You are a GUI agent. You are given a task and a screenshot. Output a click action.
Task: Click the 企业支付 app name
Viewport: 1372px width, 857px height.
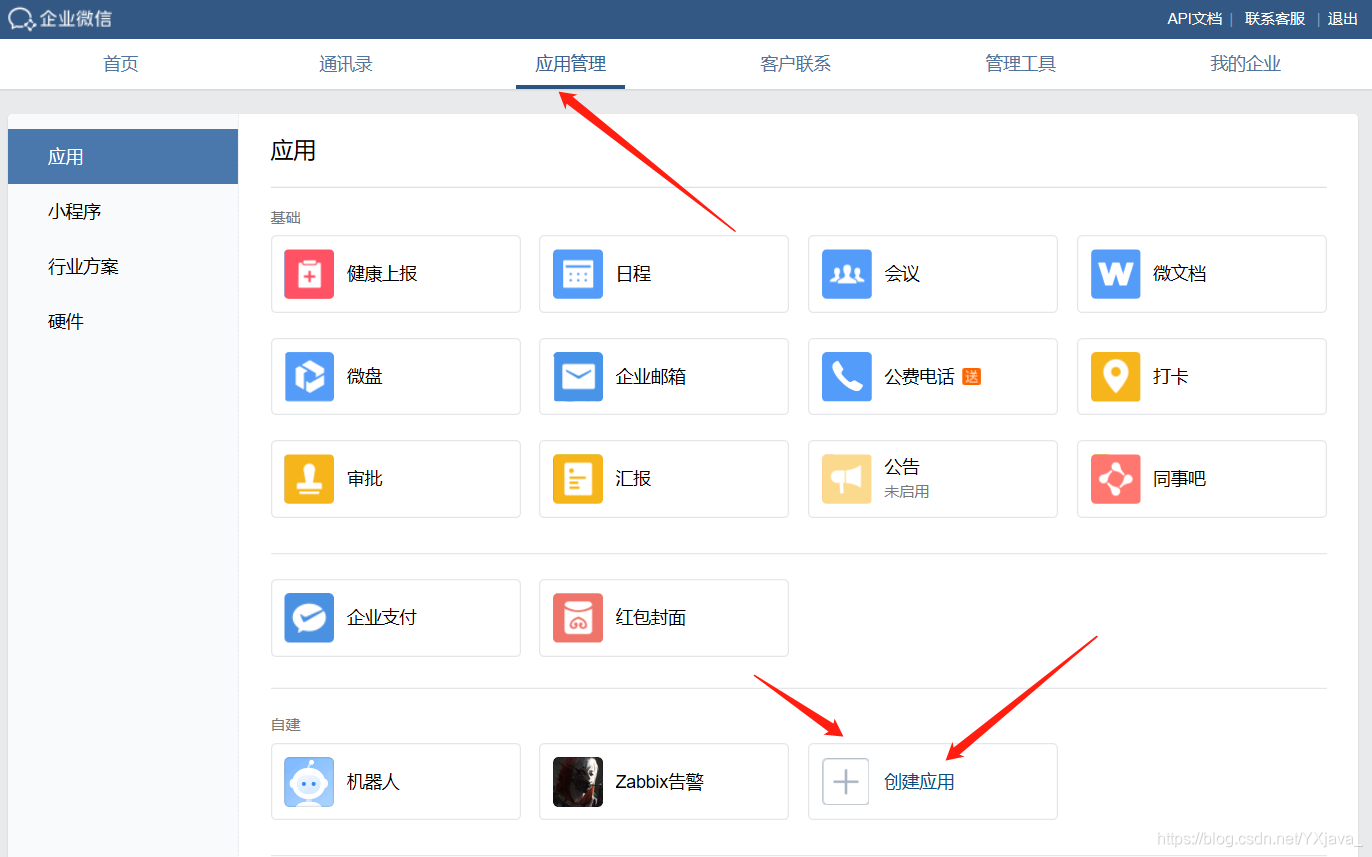[382, 618]
